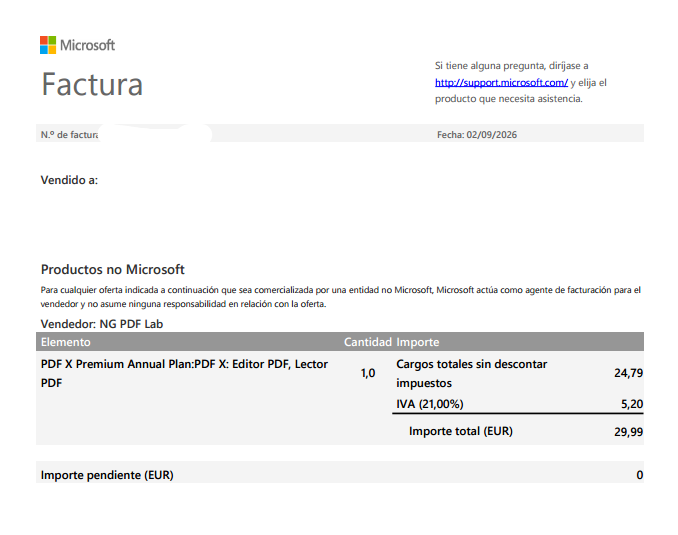
Task: Click the pre-tax amount 24,79
Action: click(628, 373)
